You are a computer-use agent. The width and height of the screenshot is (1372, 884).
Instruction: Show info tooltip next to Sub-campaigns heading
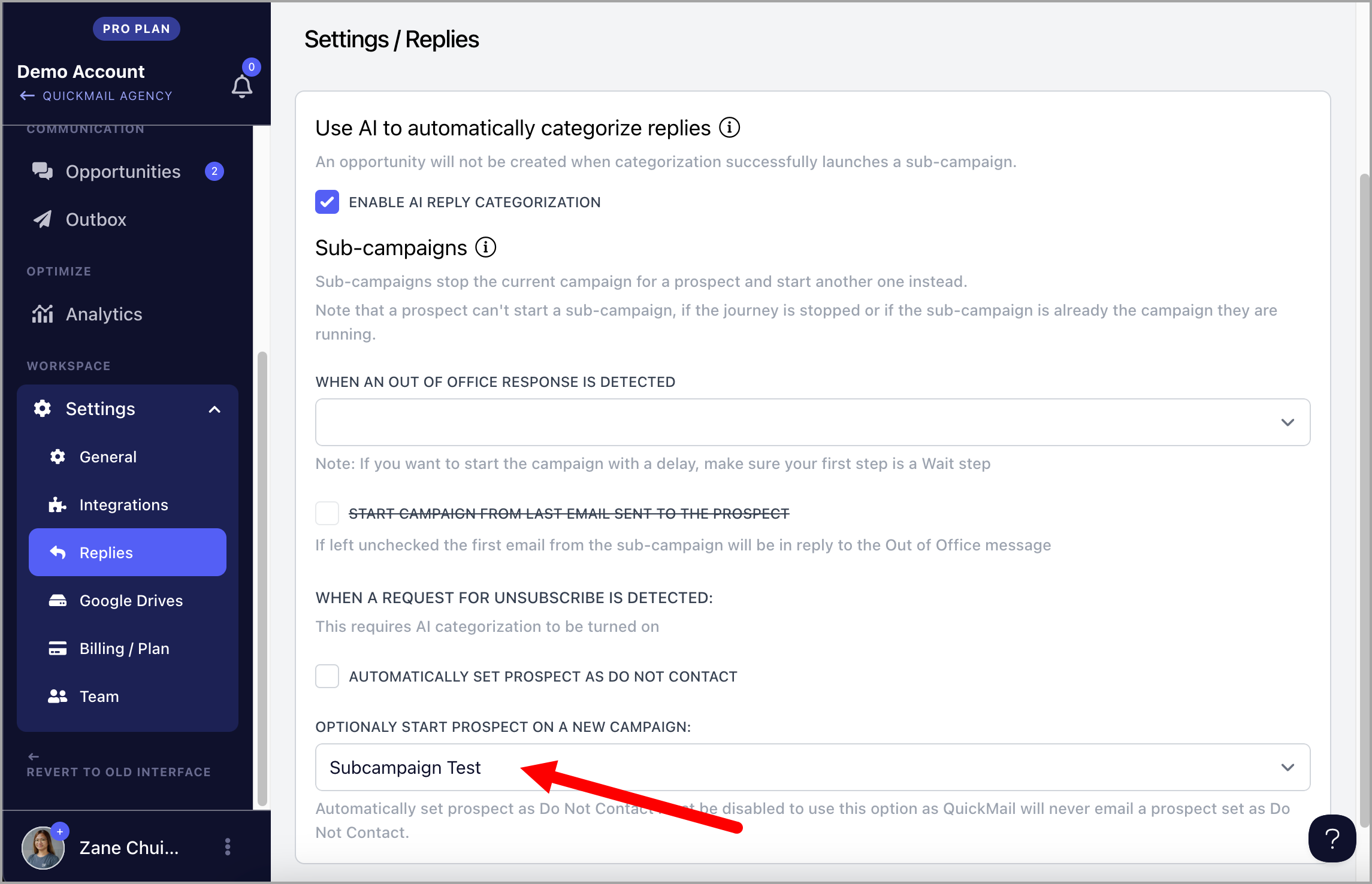click(x=486, y=247)
